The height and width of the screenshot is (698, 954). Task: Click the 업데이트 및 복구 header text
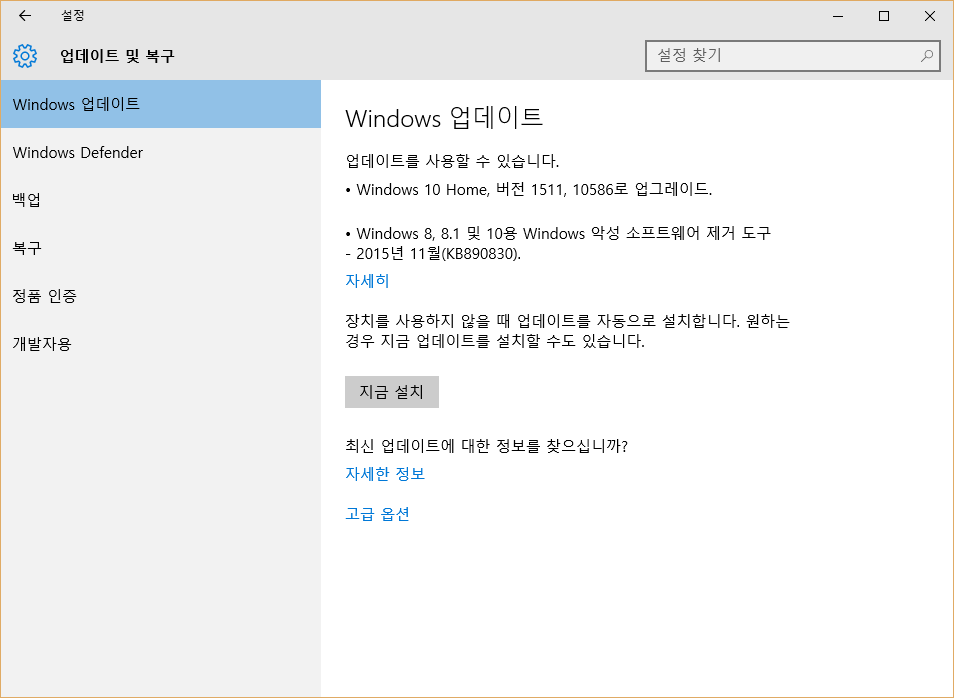(117, 56)
